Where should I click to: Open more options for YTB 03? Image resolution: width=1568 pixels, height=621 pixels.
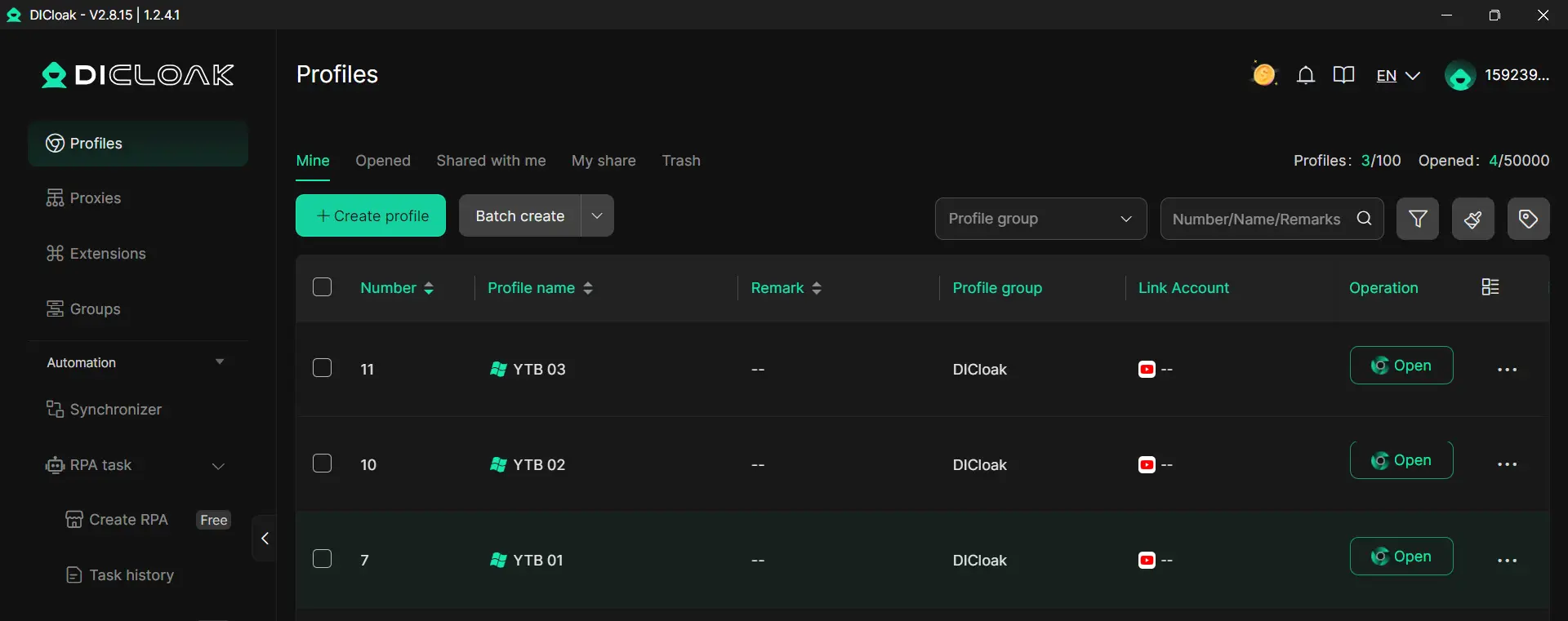[x=1507, y=370]
